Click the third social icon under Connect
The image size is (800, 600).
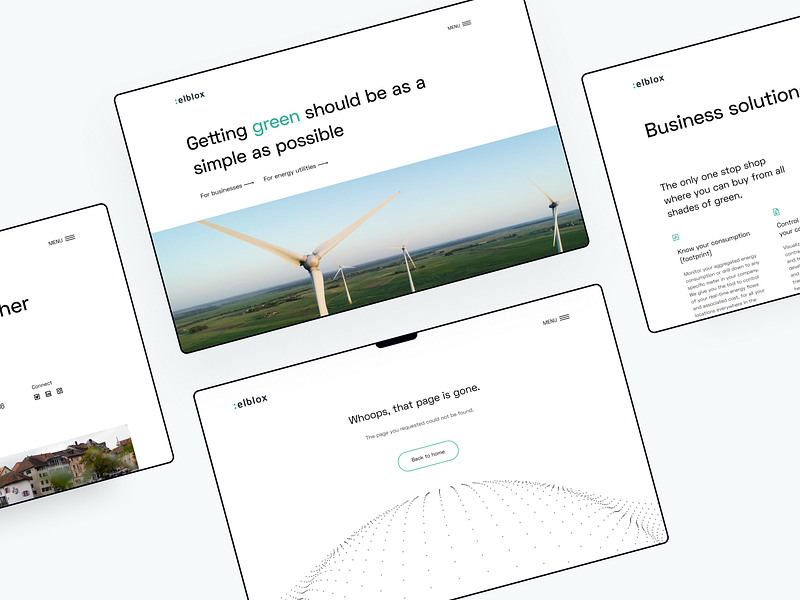click(60, 391)
